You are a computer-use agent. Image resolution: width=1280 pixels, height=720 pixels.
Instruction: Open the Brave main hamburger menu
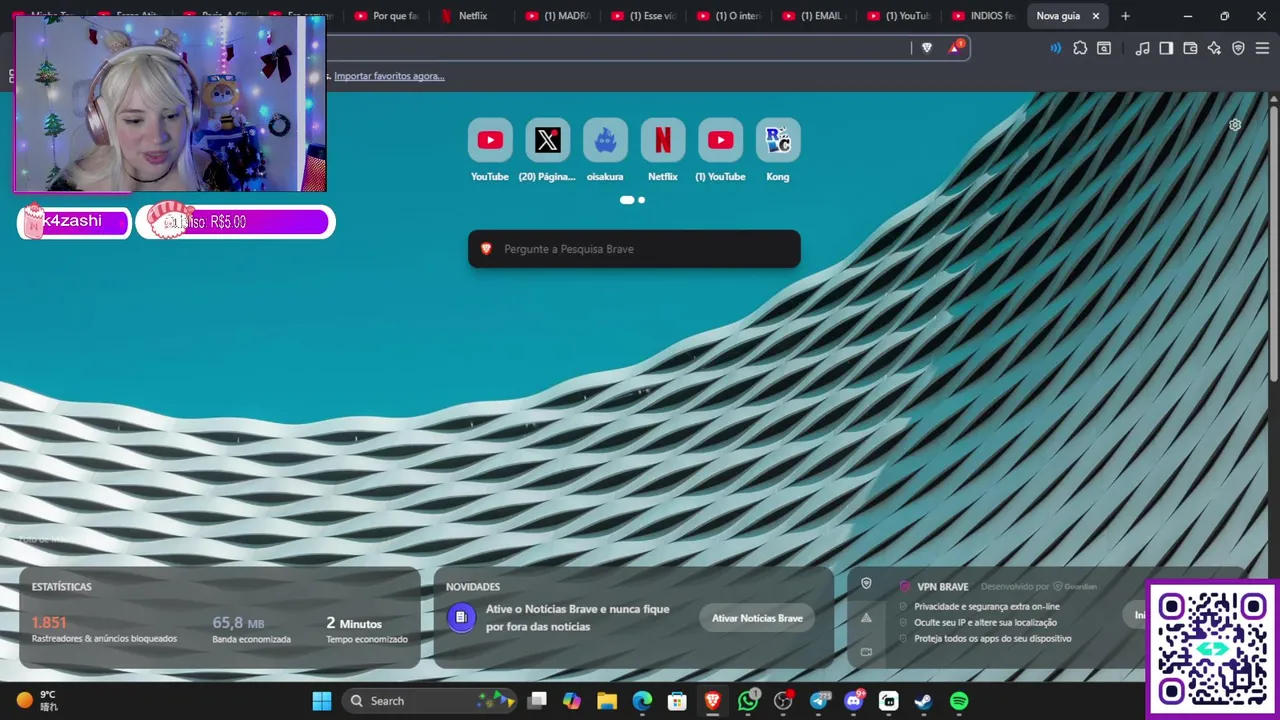[1262, 48]
